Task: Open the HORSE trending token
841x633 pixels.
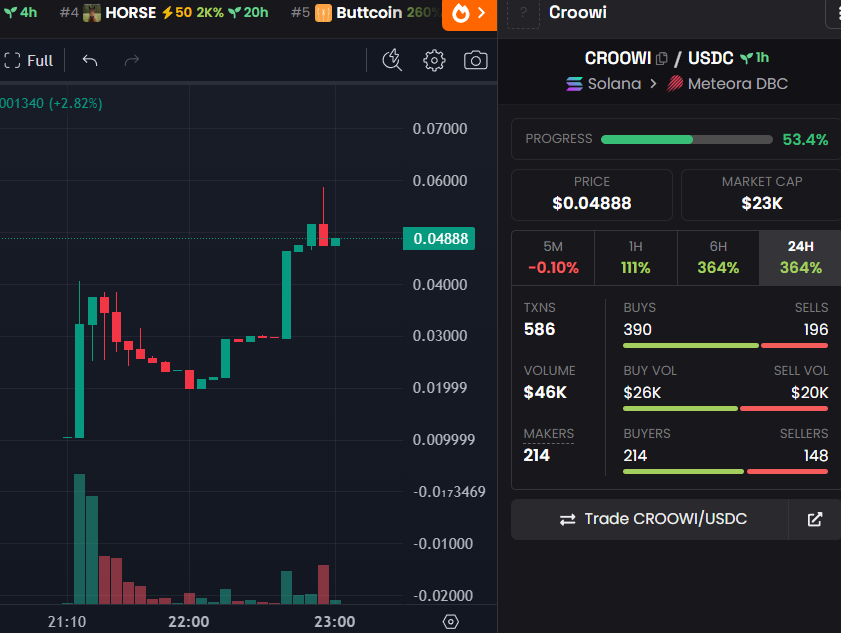Action: (164, 12)
